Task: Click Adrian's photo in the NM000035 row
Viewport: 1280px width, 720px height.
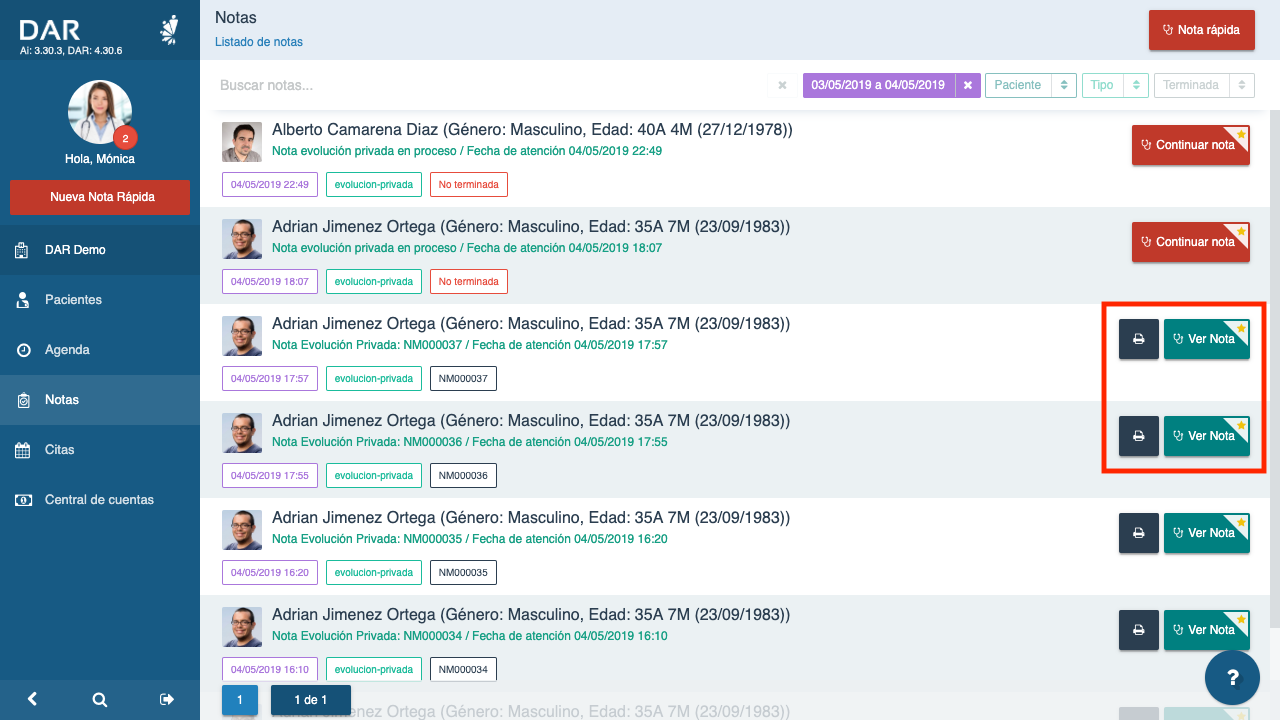Action: (x=242, y=530)
